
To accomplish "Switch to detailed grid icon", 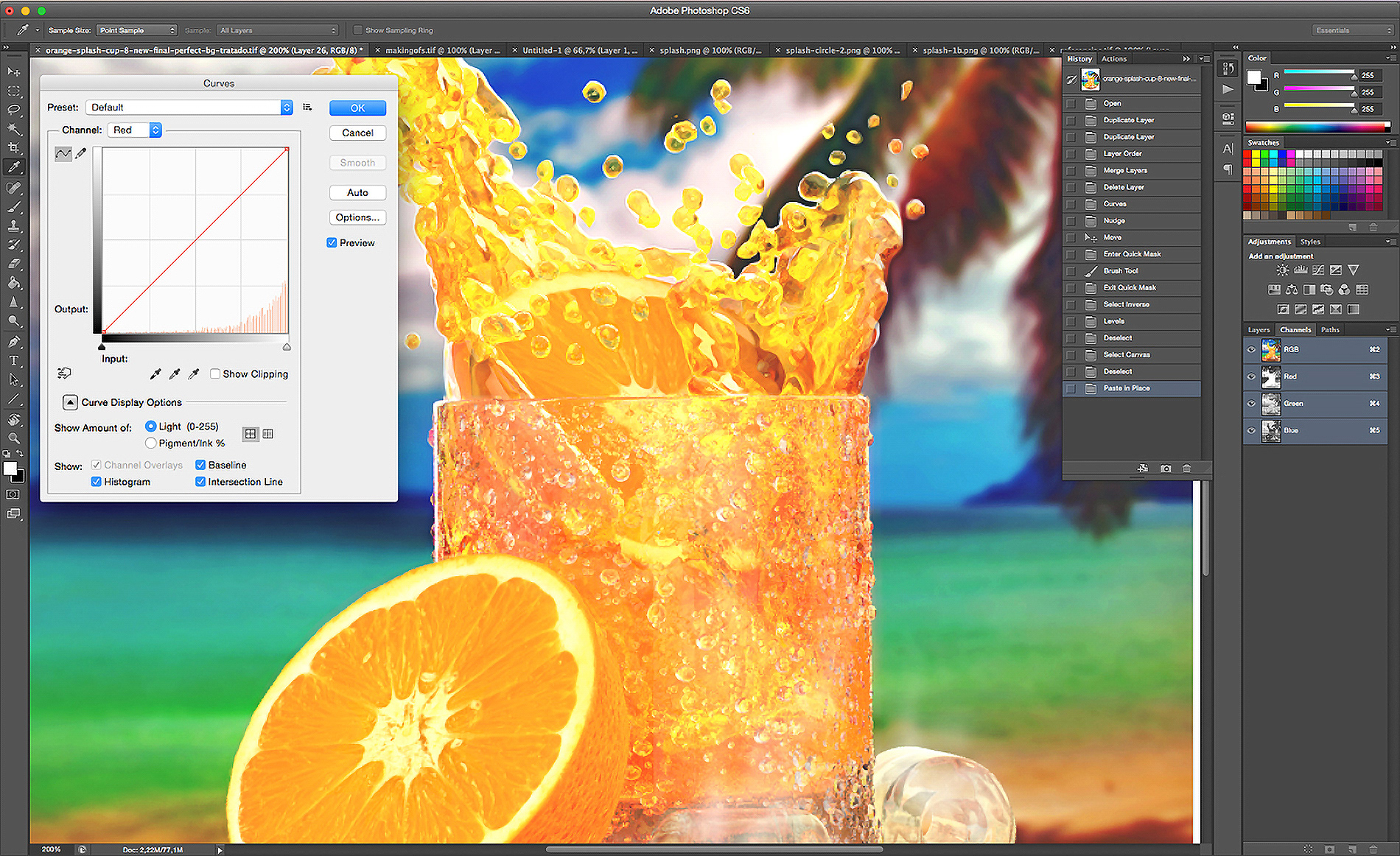I will 268,434.
